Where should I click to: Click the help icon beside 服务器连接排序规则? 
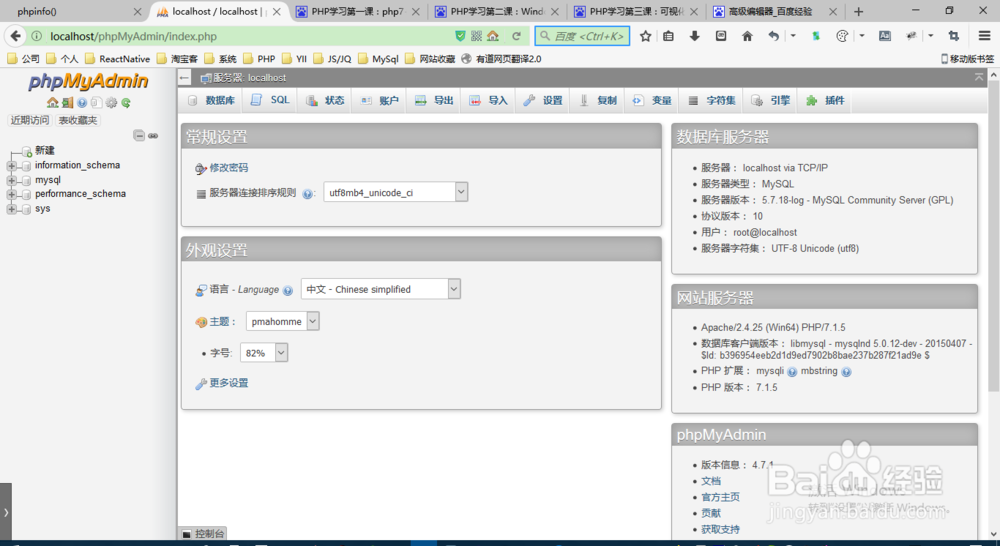click(307, 194)
